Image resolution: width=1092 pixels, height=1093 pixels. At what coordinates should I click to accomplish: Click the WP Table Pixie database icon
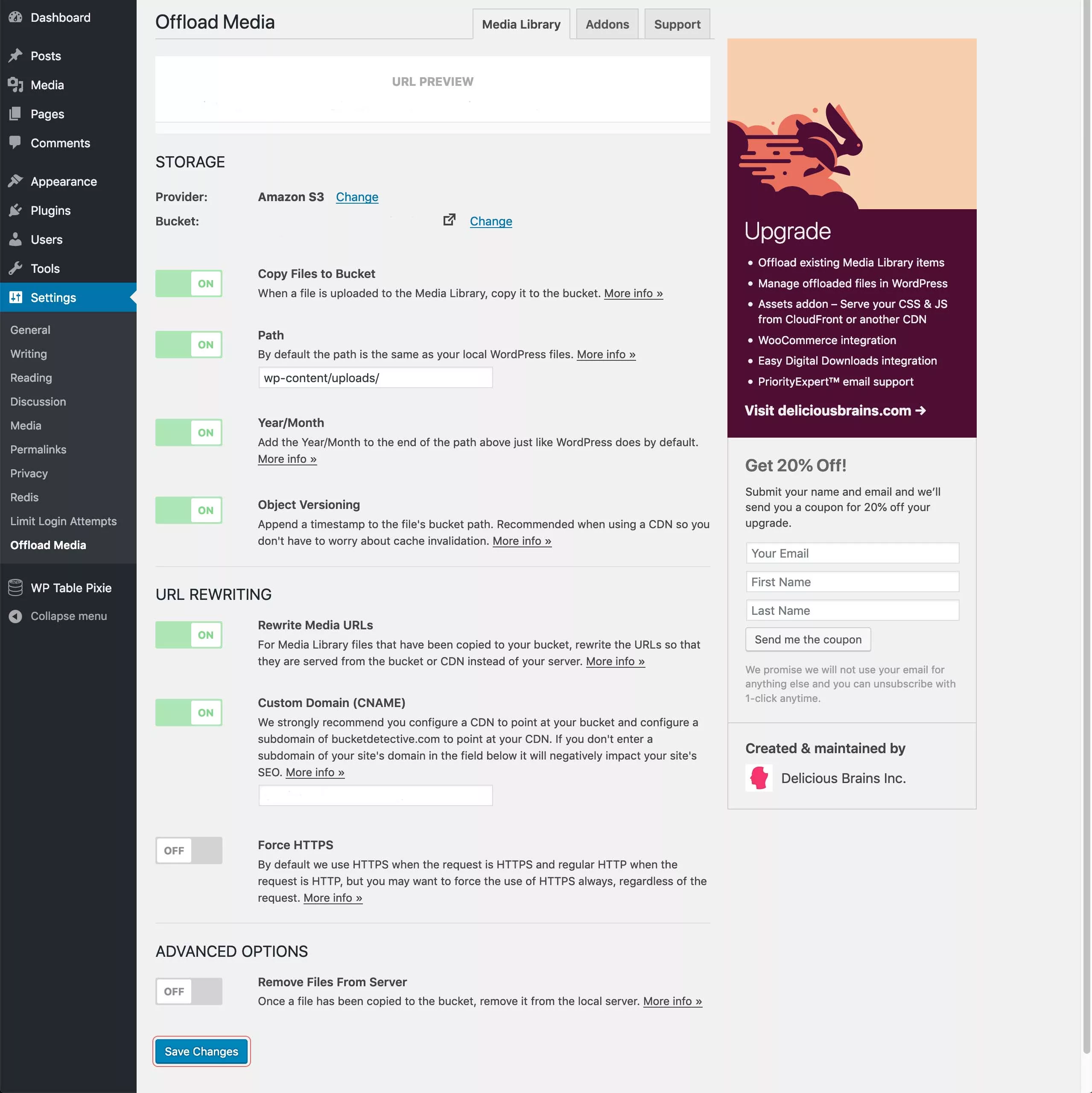[x=15, y=588]
